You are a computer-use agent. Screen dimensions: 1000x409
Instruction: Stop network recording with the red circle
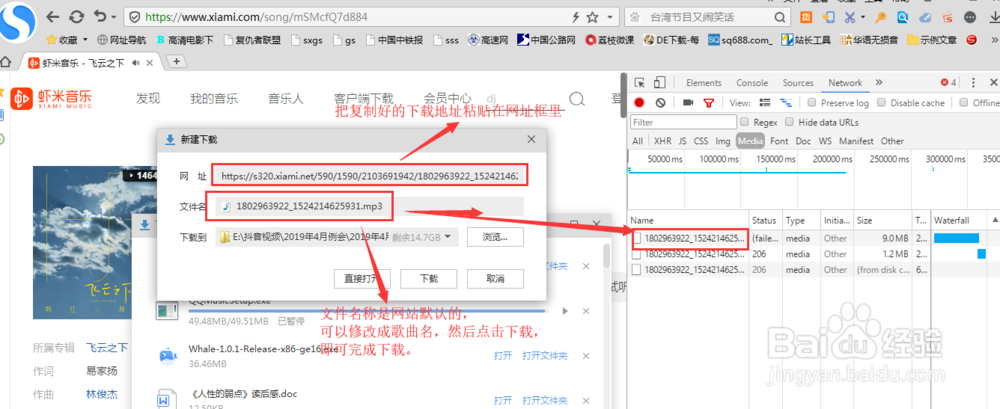(639, 102)
